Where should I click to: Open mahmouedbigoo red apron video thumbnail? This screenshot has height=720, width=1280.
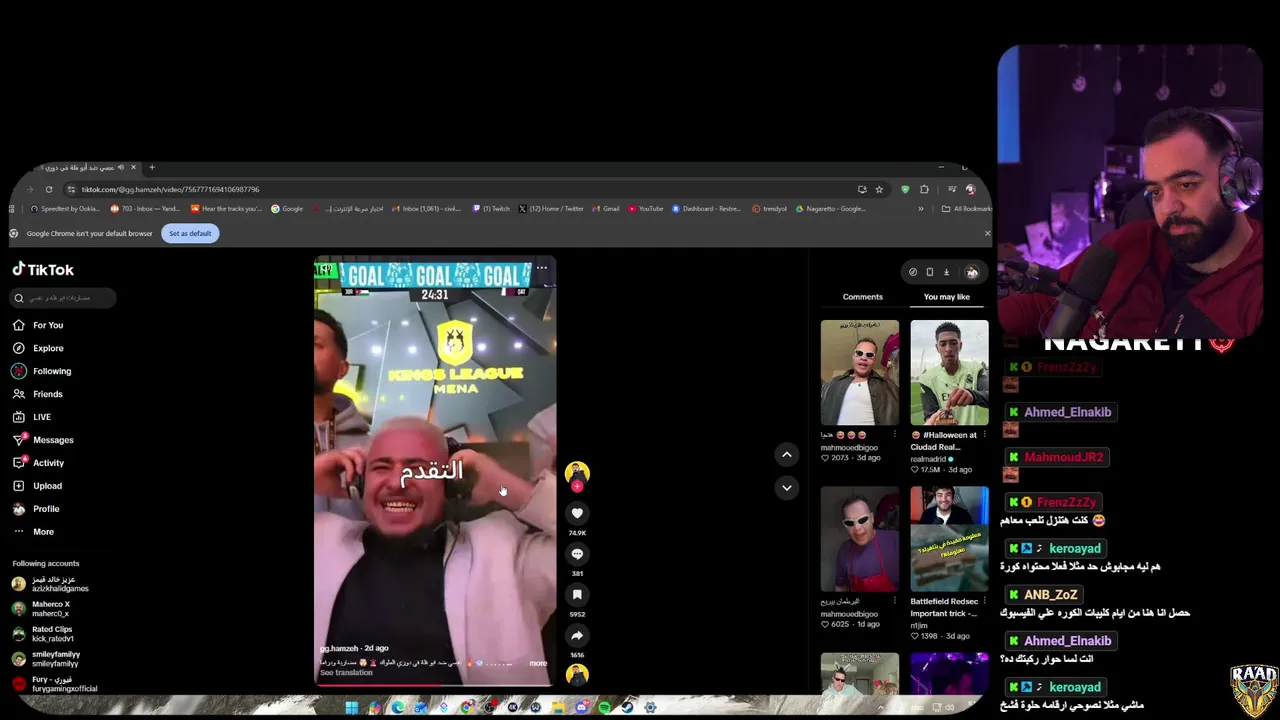point(860,539)
